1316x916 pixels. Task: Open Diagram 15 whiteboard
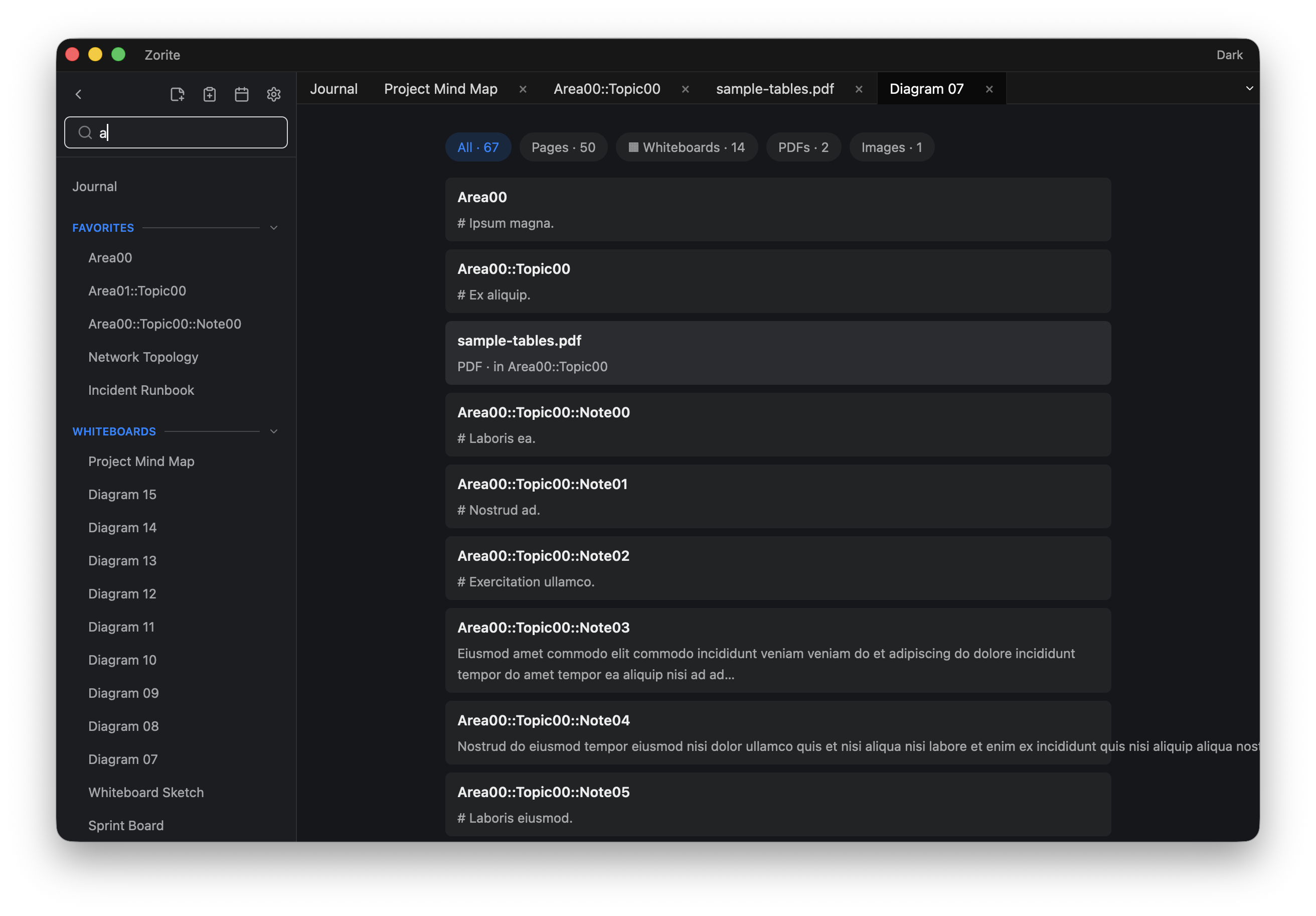122,494
